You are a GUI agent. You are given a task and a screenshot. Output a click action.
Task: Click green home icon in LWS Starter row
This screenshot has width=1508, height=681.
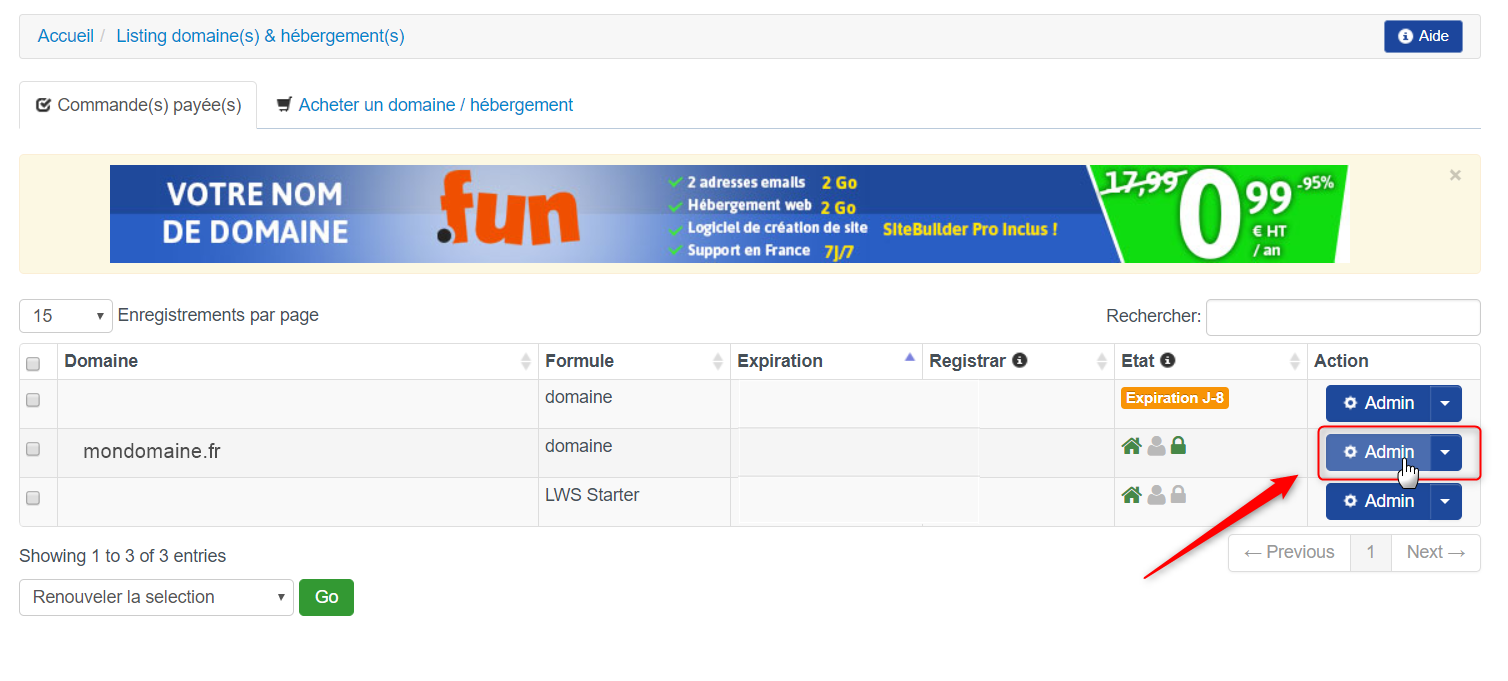(x=1132, y=494)
